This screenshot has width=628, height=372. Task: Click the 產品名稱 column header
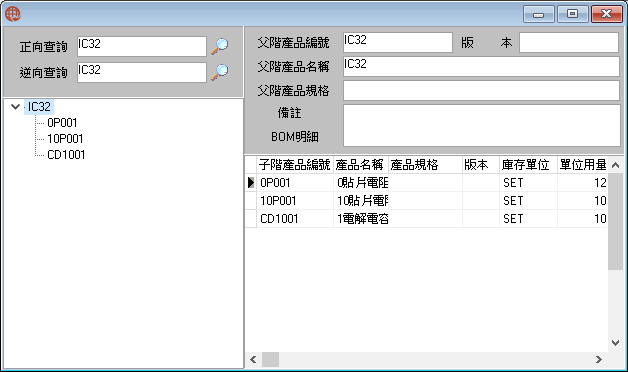tap(361, 165)
